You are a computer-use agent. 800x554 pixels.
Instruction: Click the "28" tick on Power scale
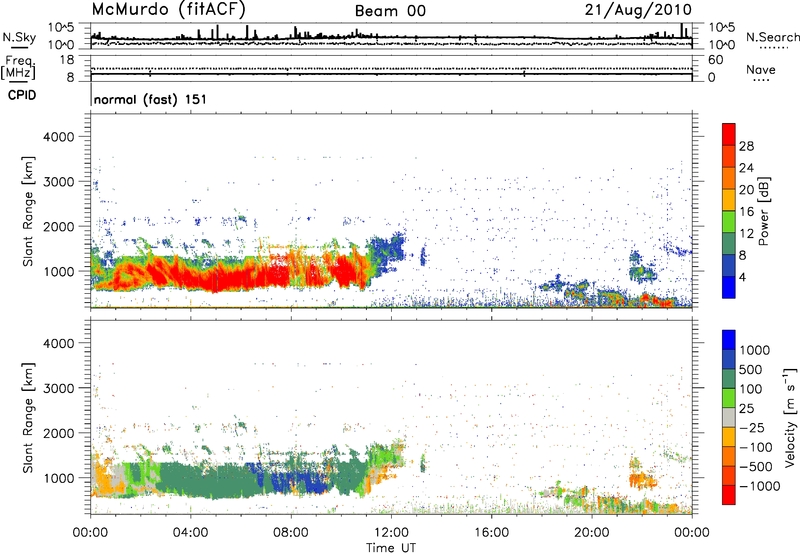746,146
